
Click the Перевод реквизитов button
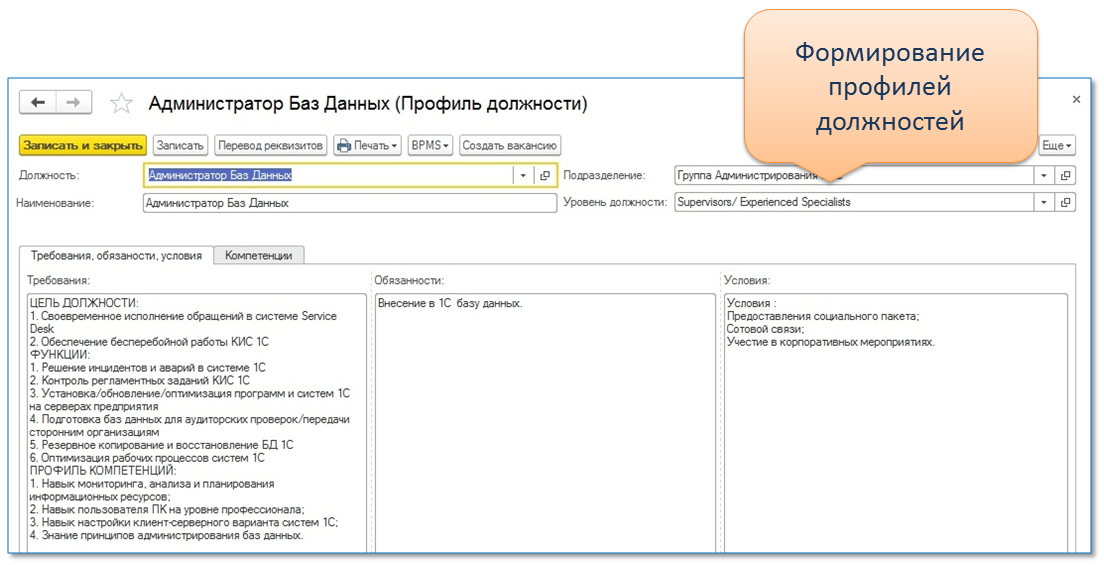[x=271, y=146]
